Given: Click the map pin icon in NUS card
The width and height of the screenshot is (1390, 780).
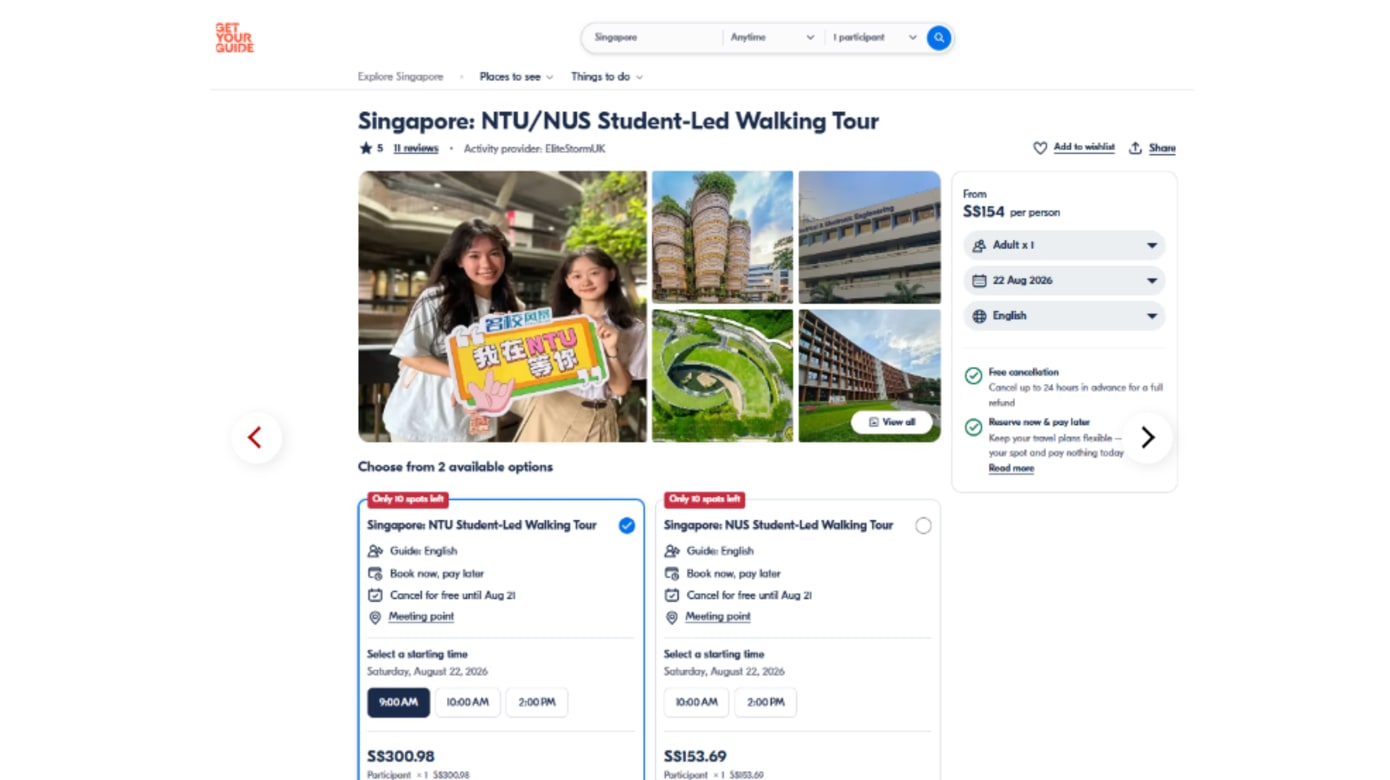Looking at the screenshot, I should [672, 618].
